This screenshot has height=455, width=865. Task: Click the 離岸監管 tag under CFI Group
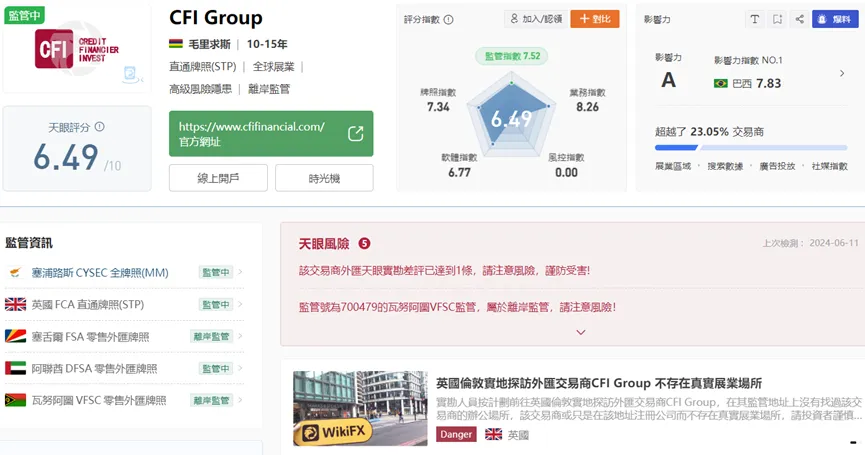click(269, 89)
